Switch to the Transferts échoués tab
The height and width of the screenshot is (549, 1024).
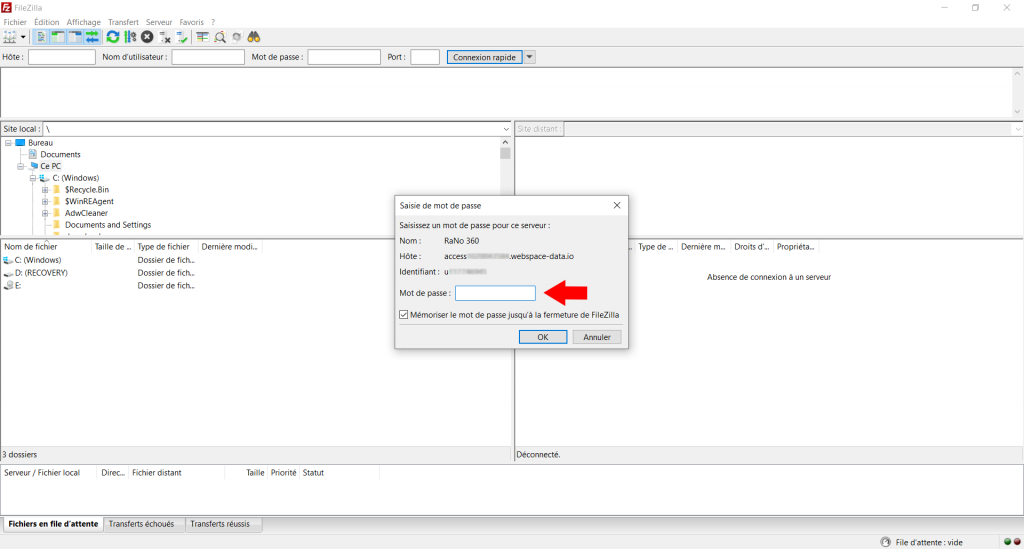coord(141,524)
